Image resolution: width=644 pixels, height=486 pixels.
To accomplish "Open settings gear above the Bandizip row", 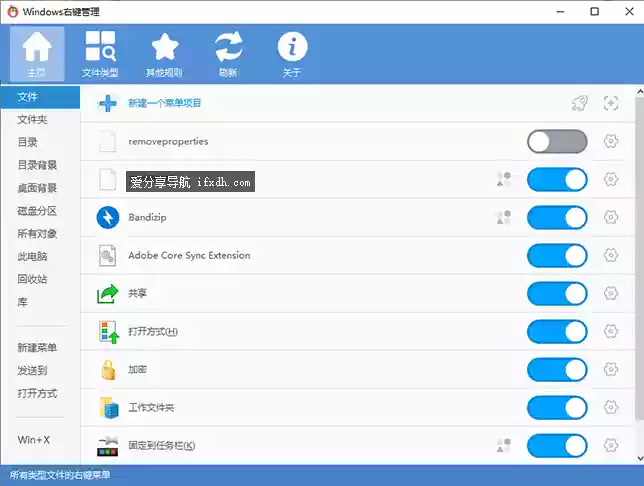I will 611,180.
